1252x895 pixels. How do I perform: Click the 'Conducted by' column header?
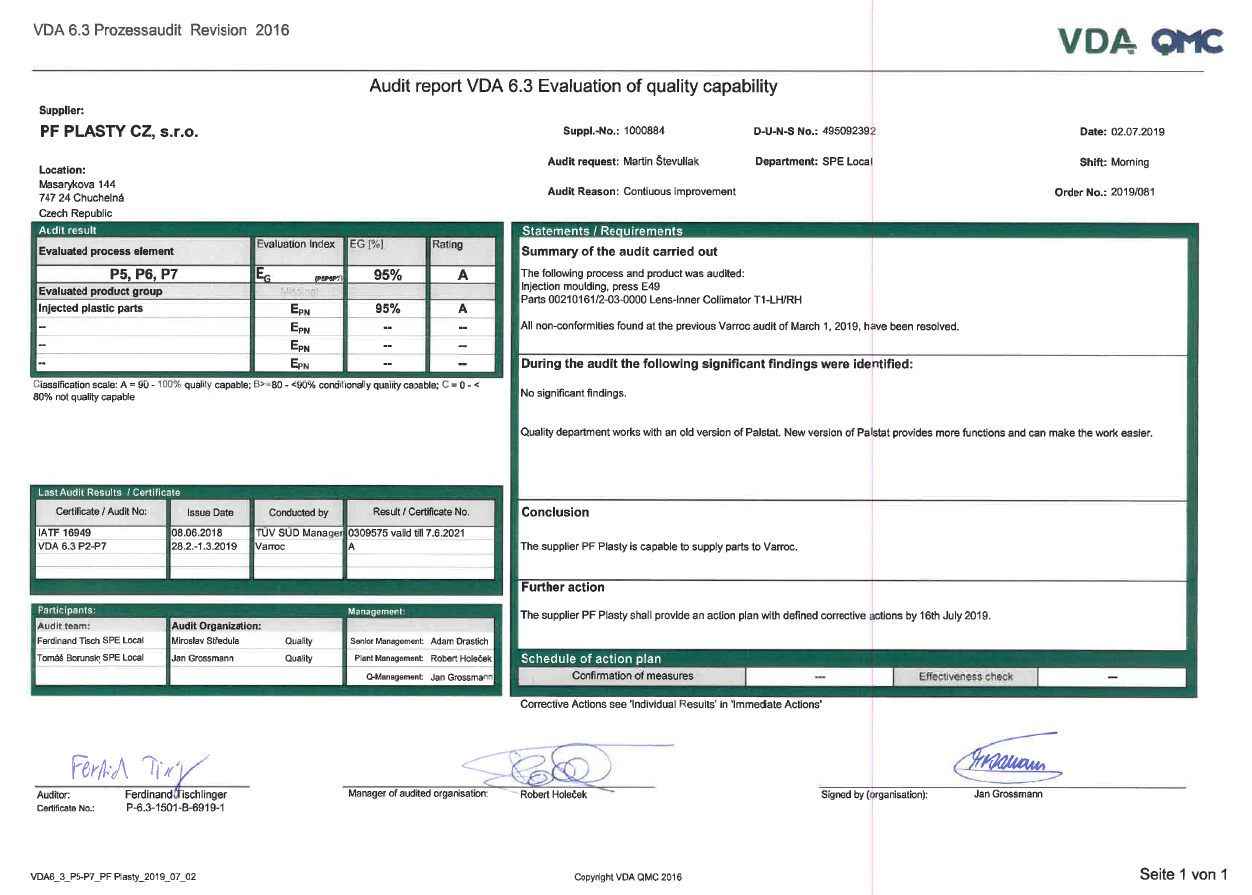click(x=299, y=512)
